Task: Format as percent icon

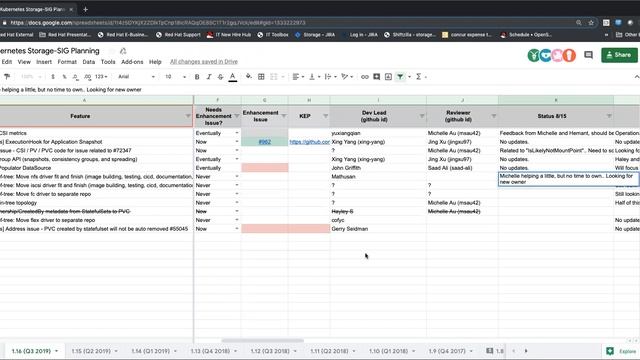Action: (64, 77)
